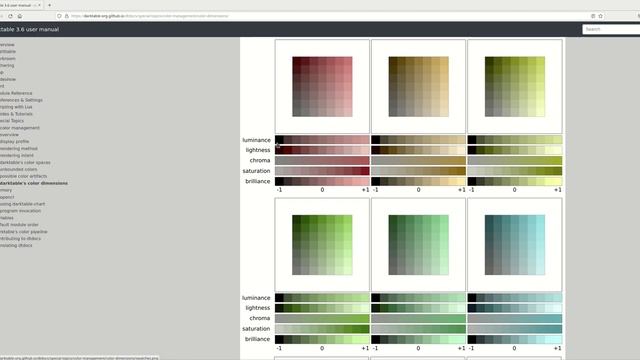
Task: Click the olive brilliance gradient strip
Action: (515, 181)
